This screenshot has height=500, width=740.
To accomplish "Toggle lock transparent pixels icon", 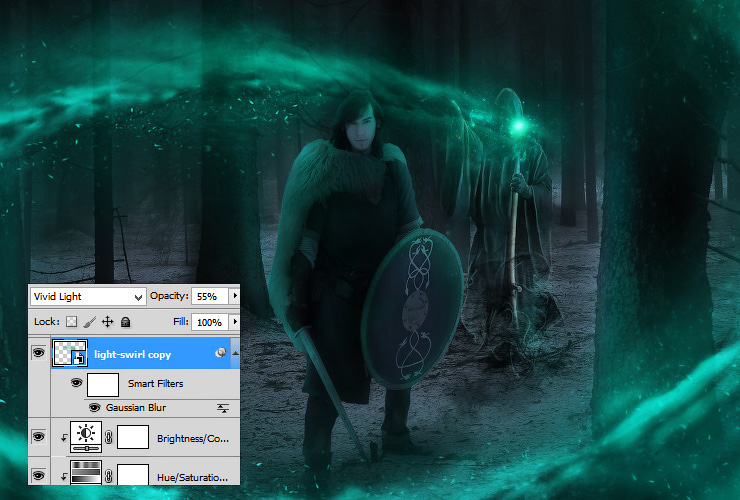I will (x=71, y=322).
